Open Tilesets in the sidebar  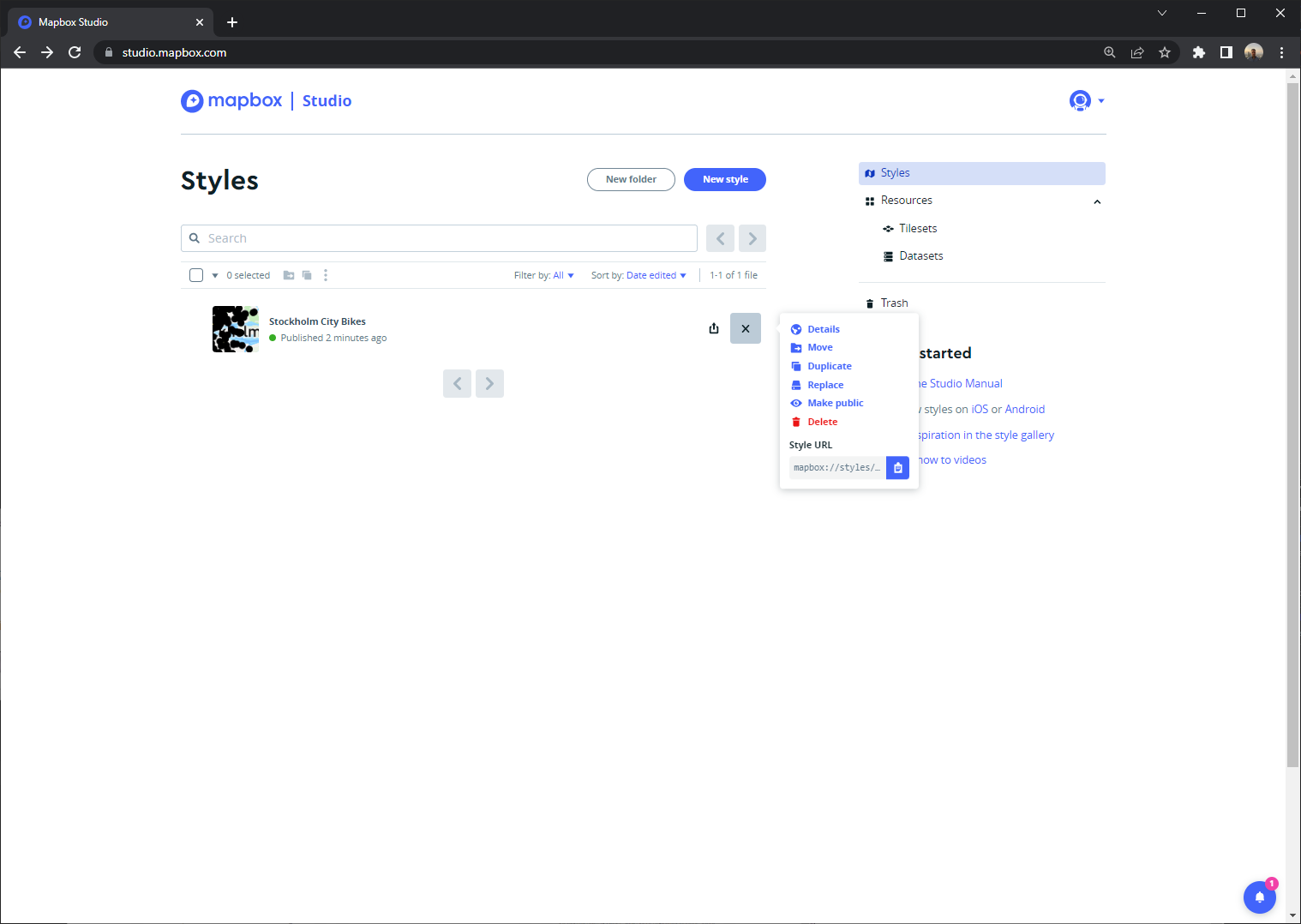click(918, 229)
